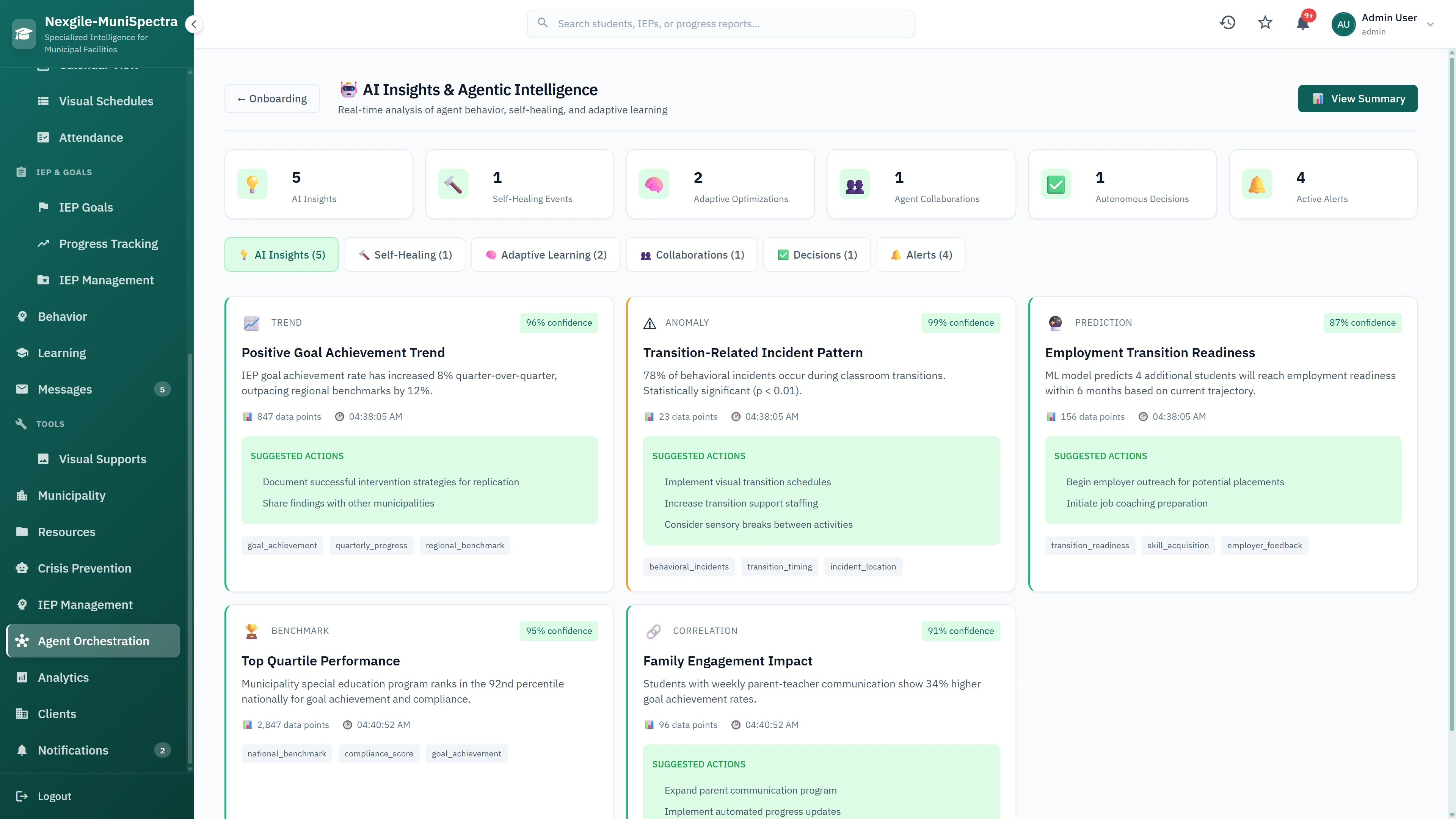The image size is (1456, 819).
Task: Open the Crisis Prevention section
Action: pos(85,568)
